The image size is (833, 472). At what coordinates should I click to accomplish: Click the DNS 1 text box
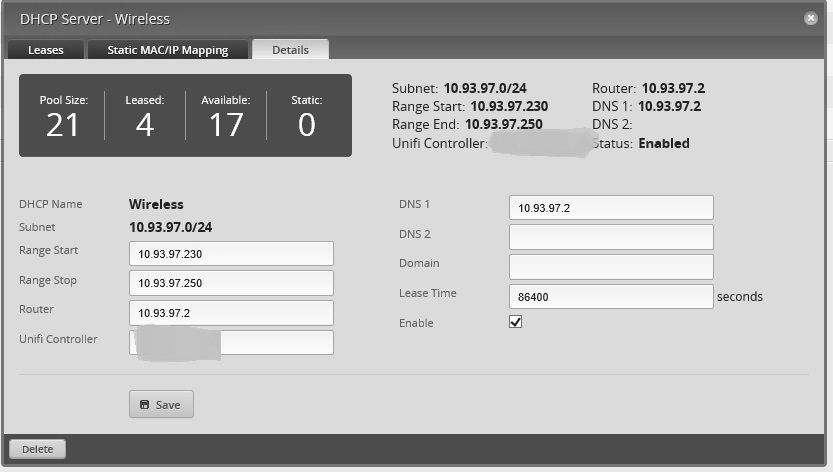click(611, 208)
